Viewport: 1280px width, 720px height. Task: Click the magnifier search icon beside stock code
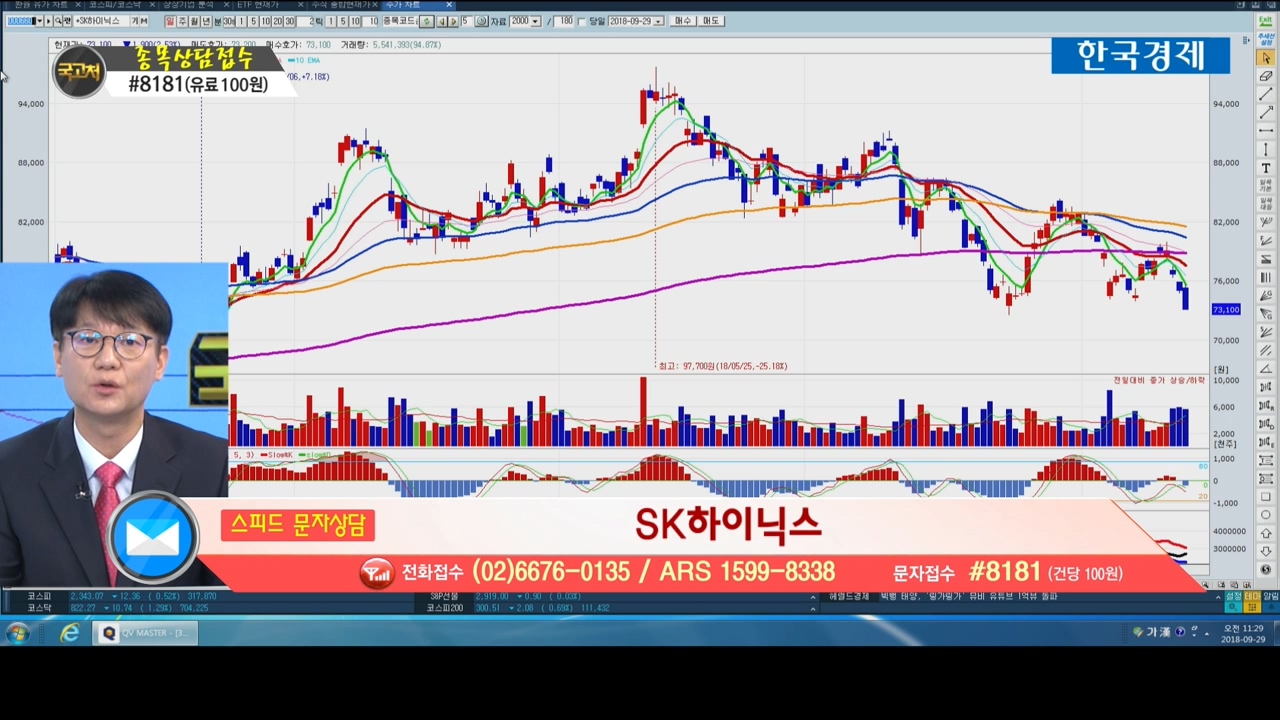pos(58,21)
